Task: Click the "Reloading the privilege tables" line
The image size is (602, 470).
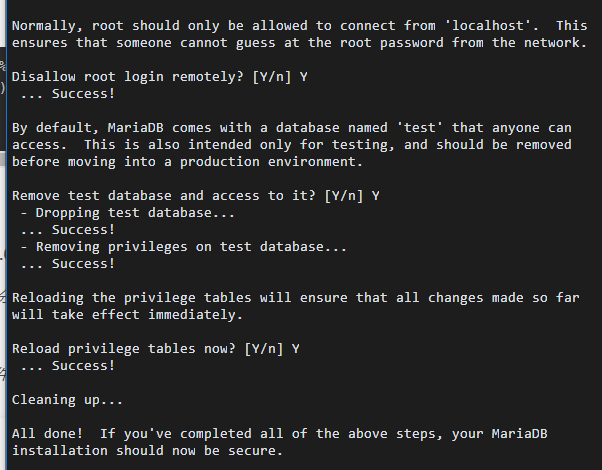Action: coord(130,298)
